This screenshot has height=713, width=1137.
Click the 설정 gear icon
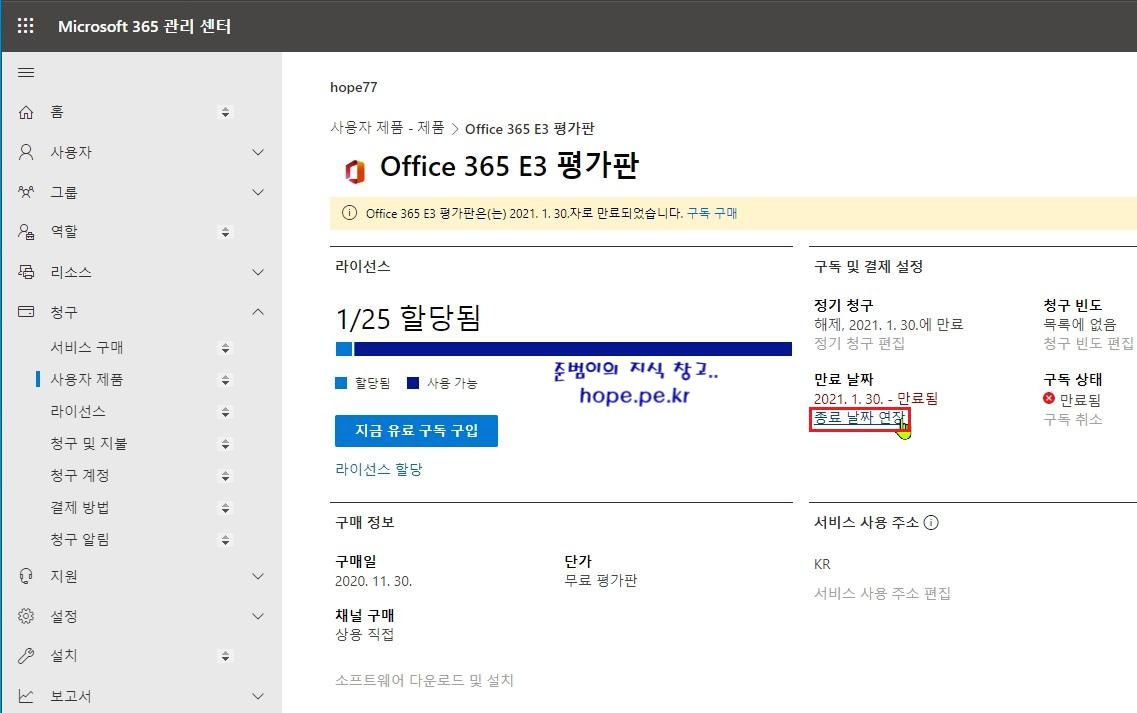click(x=26, y=616)
